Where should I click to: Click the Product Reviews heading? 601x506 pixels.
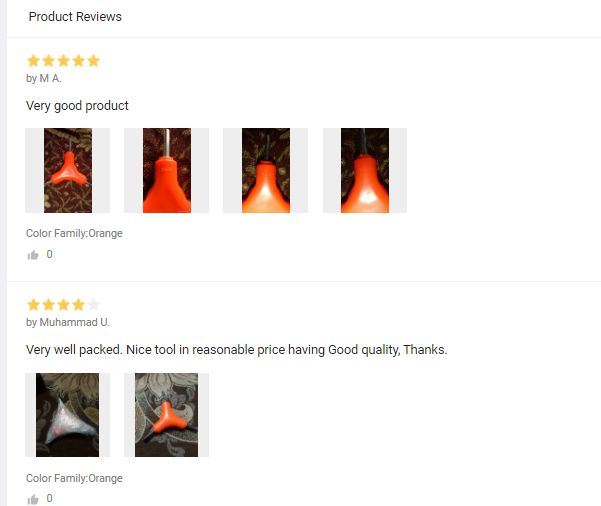point(75,16)
